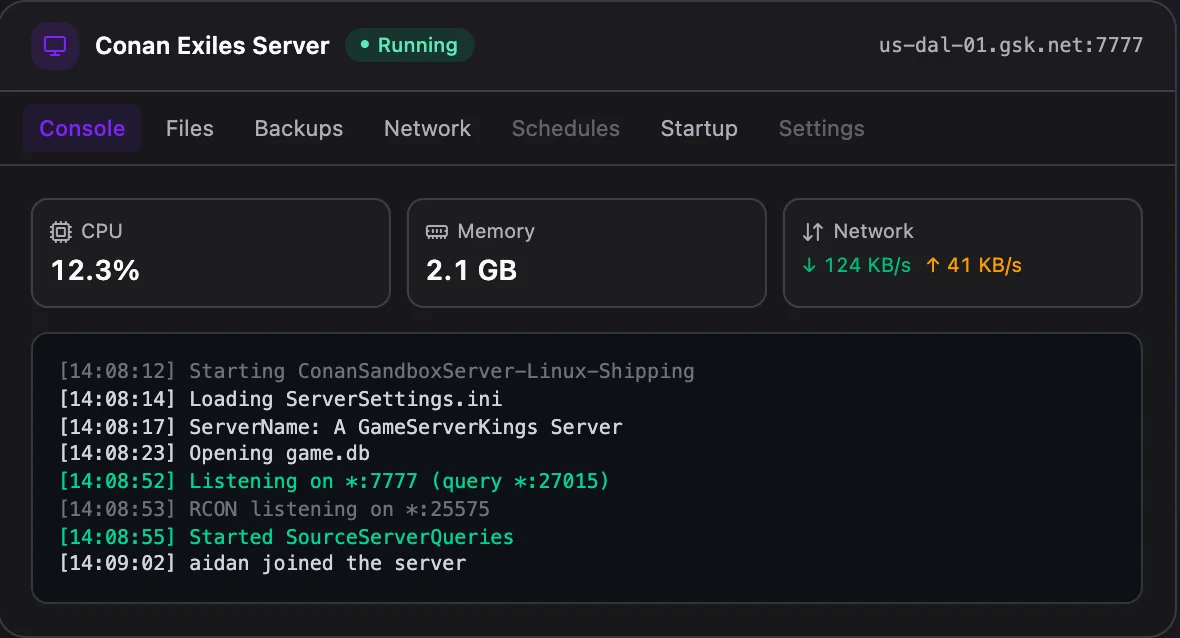Click the Opening game.db log line
1180x638 pixels.
pos(214,453)
